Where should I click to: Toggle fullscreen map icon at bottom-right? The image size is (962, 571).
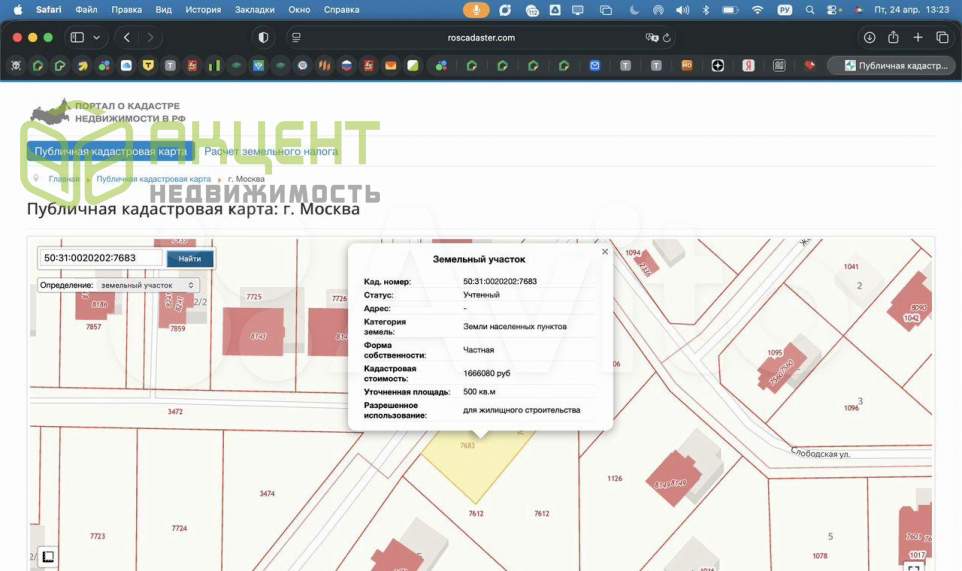913,567
